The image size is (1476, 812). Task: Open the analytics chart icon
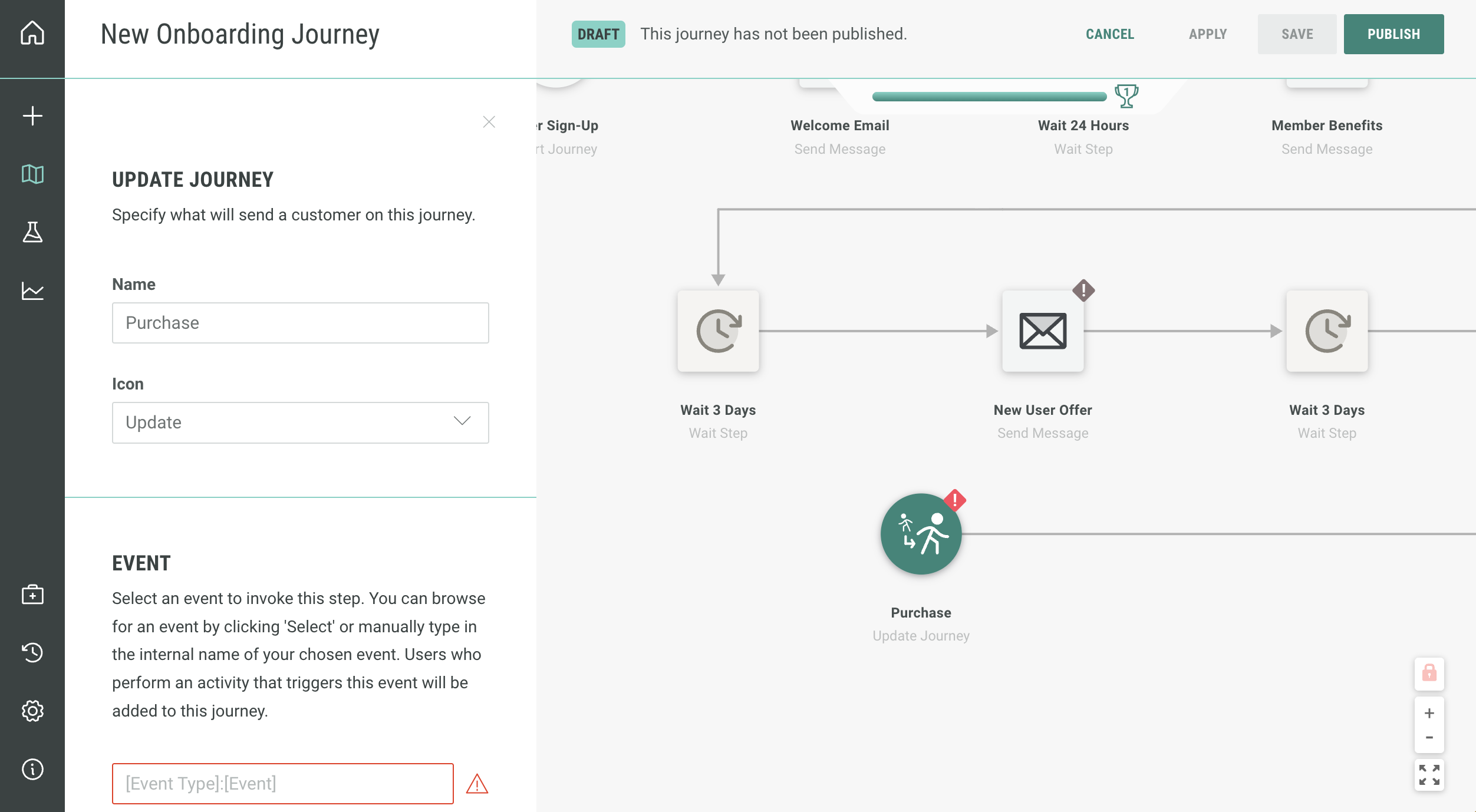pyautogui.click(x=32, y=291)
